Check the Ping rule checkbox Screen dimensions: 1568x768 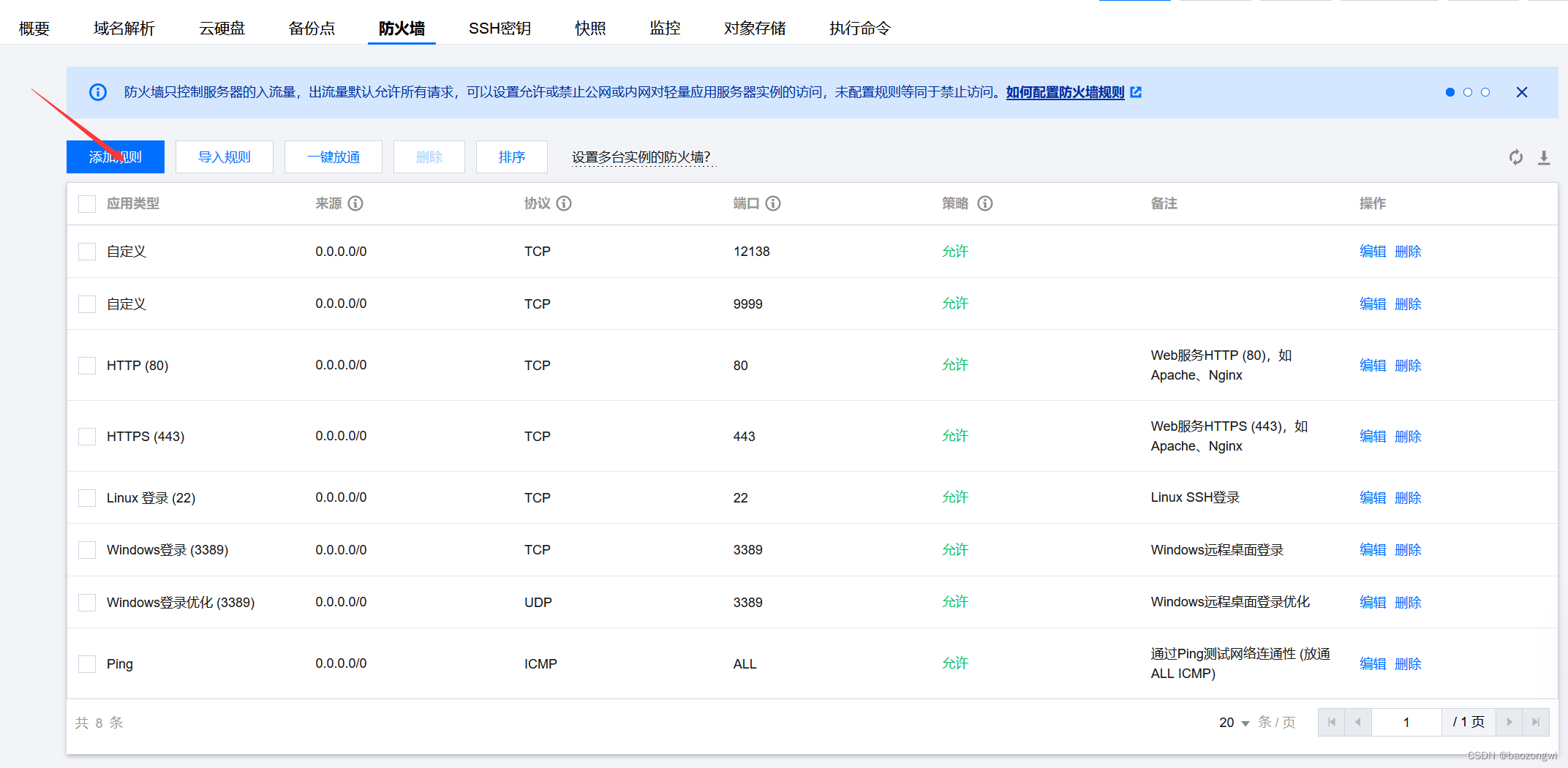point(87,664)
